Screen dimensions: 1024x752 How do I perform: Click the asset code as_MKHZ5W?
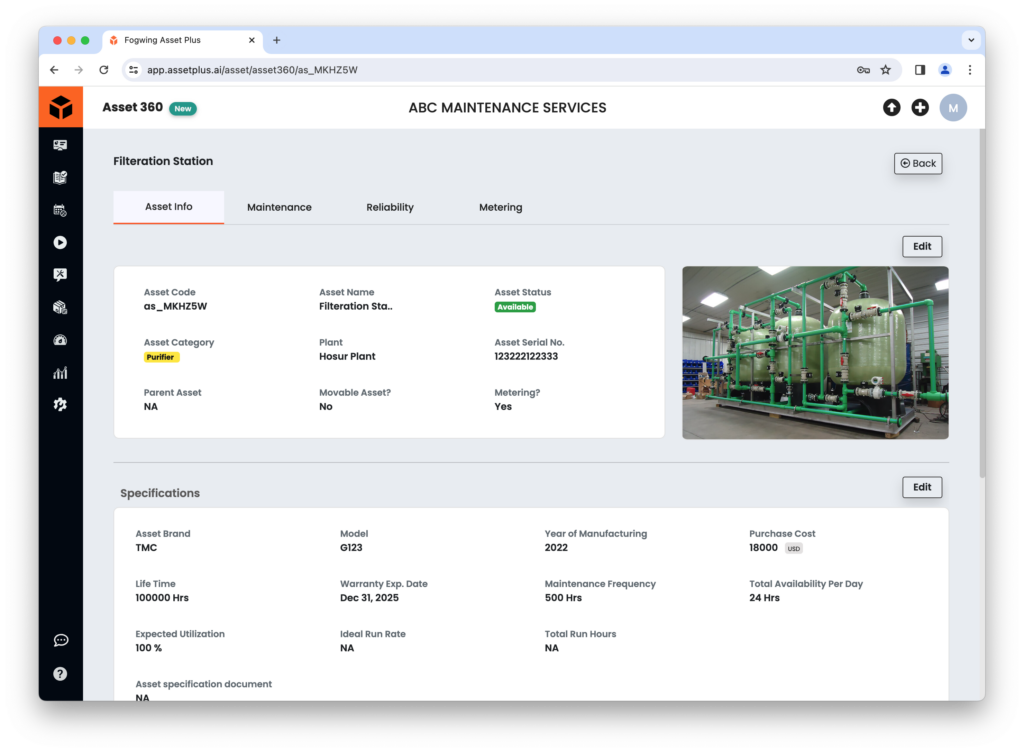point(175,306)
